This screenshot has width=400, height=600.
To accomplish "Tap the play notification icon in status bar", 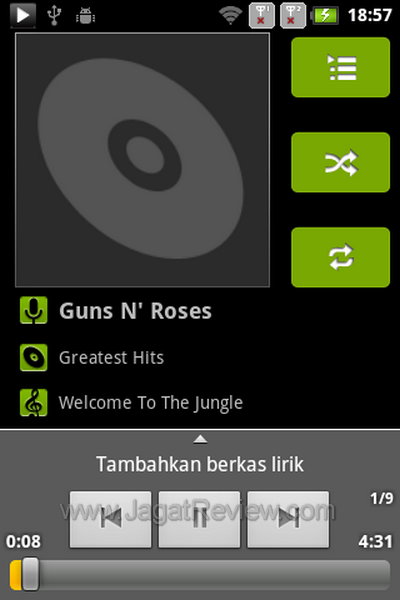I will pyautogui.click(x=23, y=15).
